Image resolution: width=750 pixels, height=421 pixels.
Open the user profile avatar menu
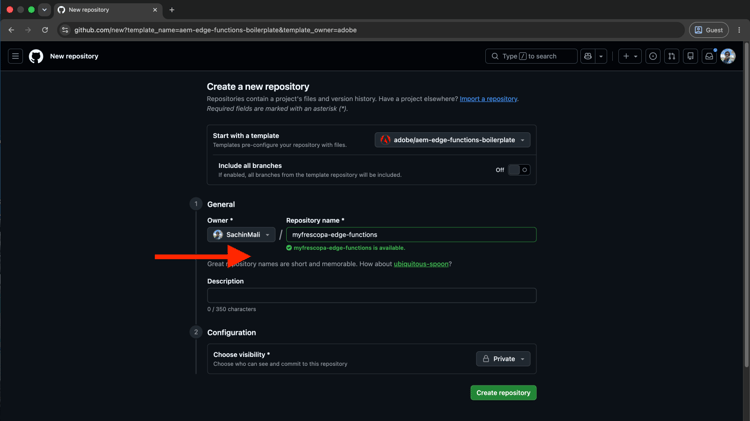tap(728, 56)
